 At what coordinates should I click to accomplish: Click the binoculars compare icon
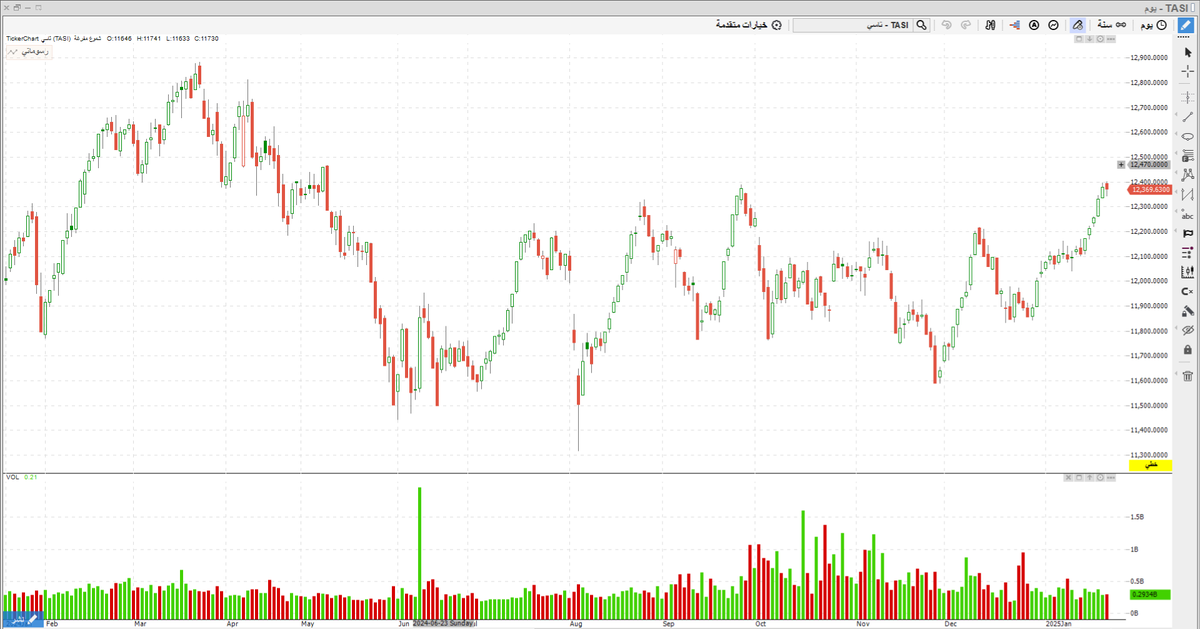990,25
